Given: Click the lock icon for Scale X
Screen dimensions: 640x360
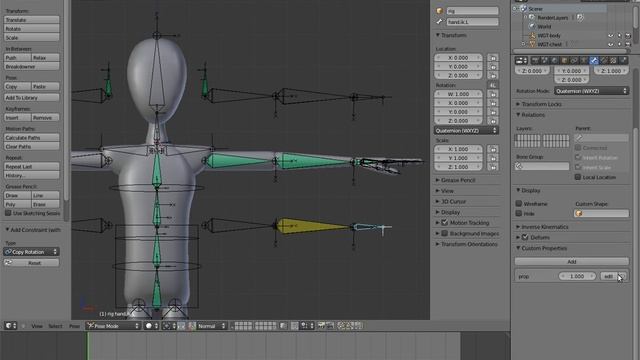Looking at the screenshot, I should [x=493, y=149].
